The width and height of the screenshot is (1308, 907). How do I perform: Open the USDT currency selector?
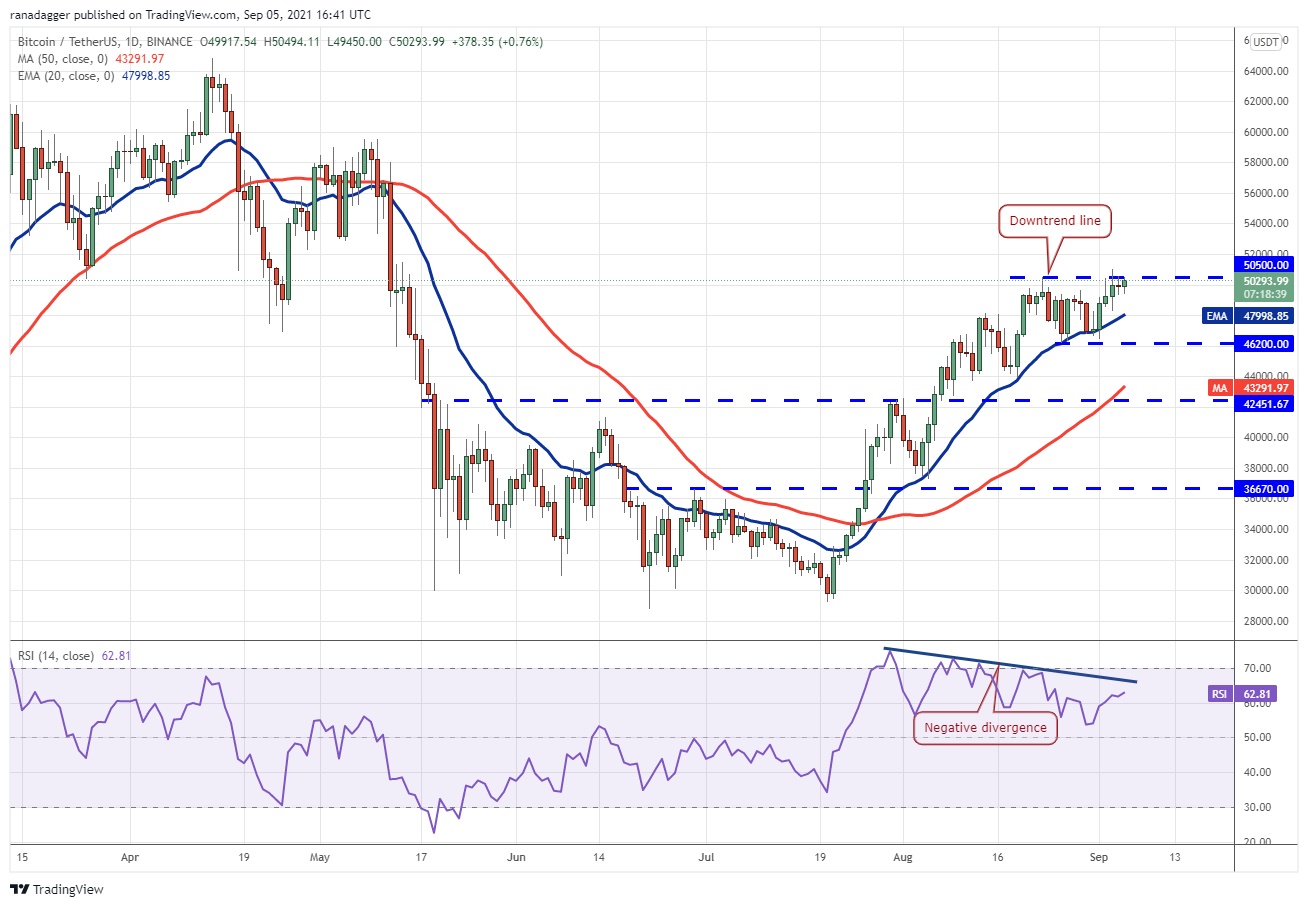1267,42
